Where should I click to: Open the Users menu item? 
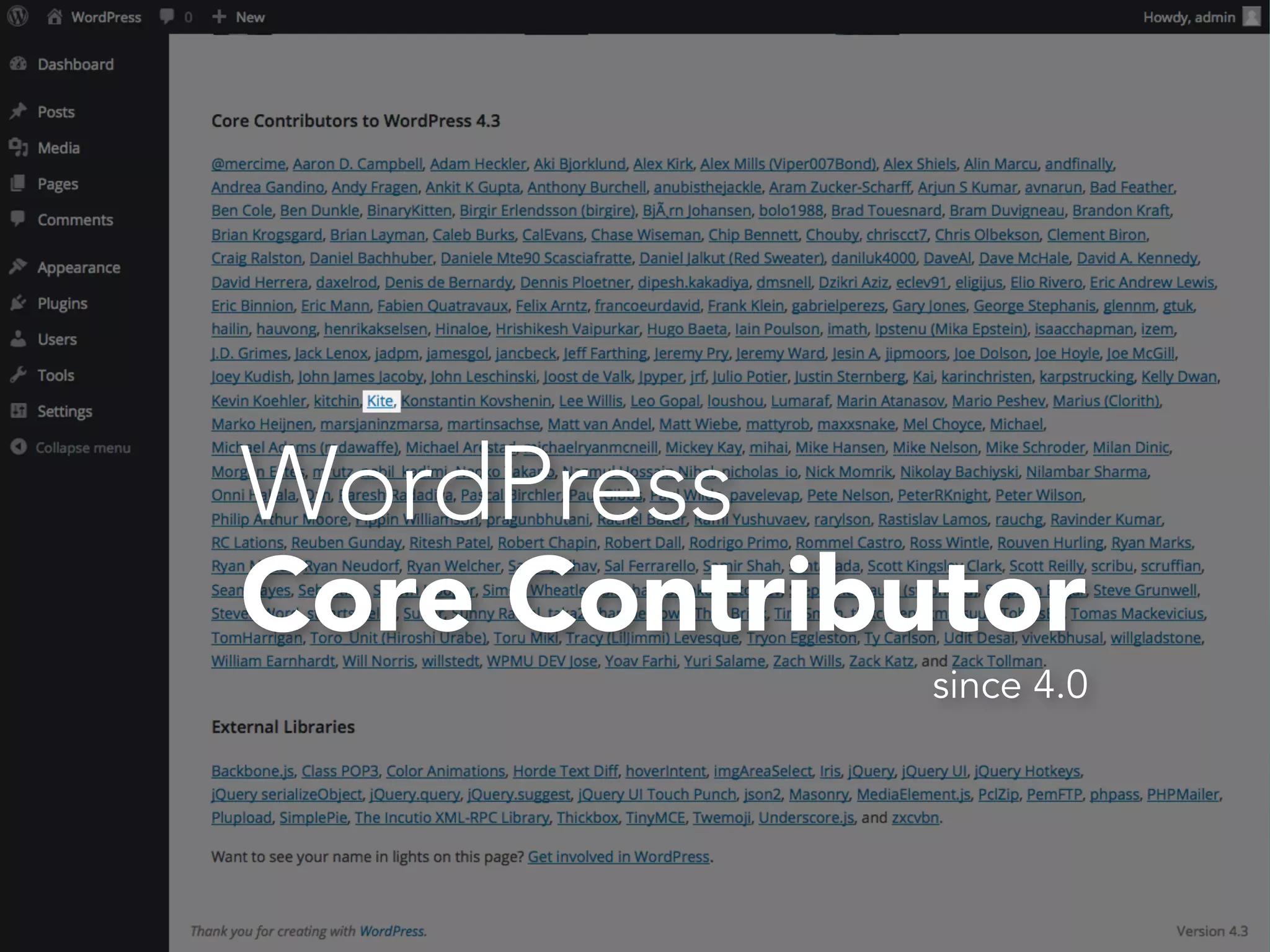point(57,339)
